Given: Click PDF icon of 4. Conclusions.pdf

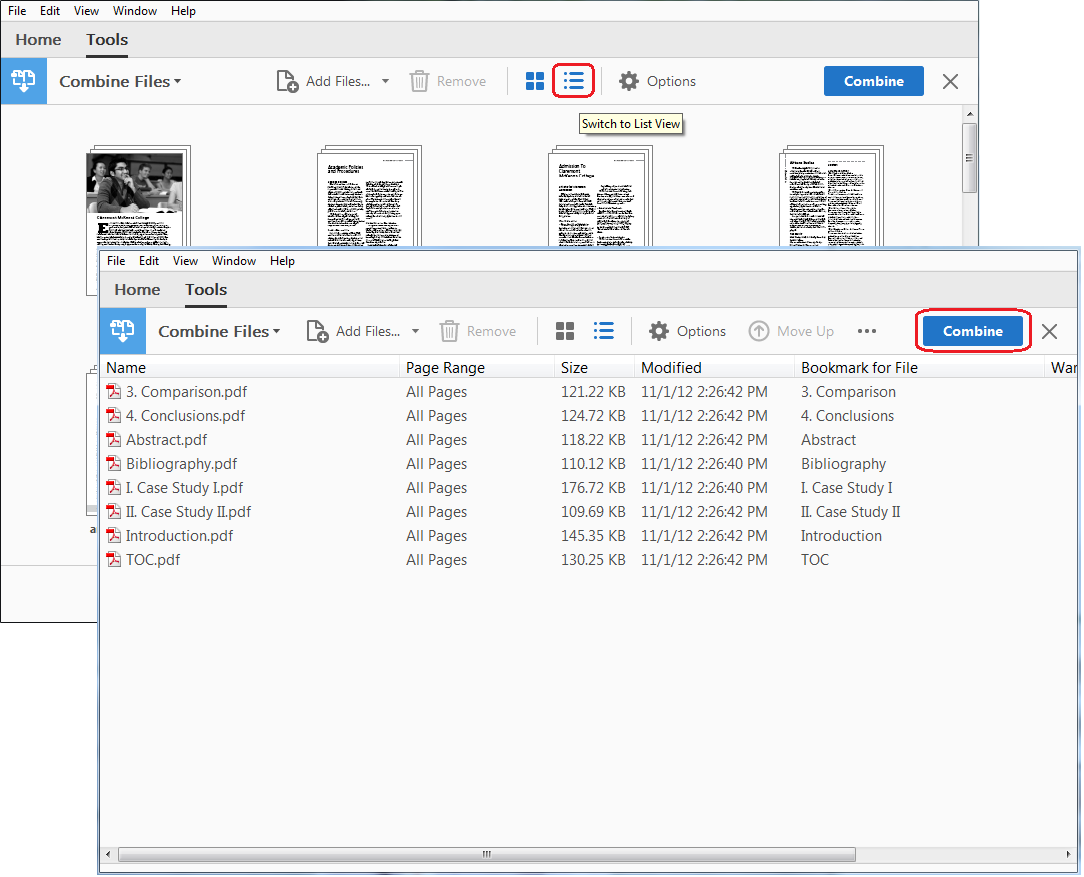Looking at the screenshot, I should pyautogui.click(x=113, y=416).
